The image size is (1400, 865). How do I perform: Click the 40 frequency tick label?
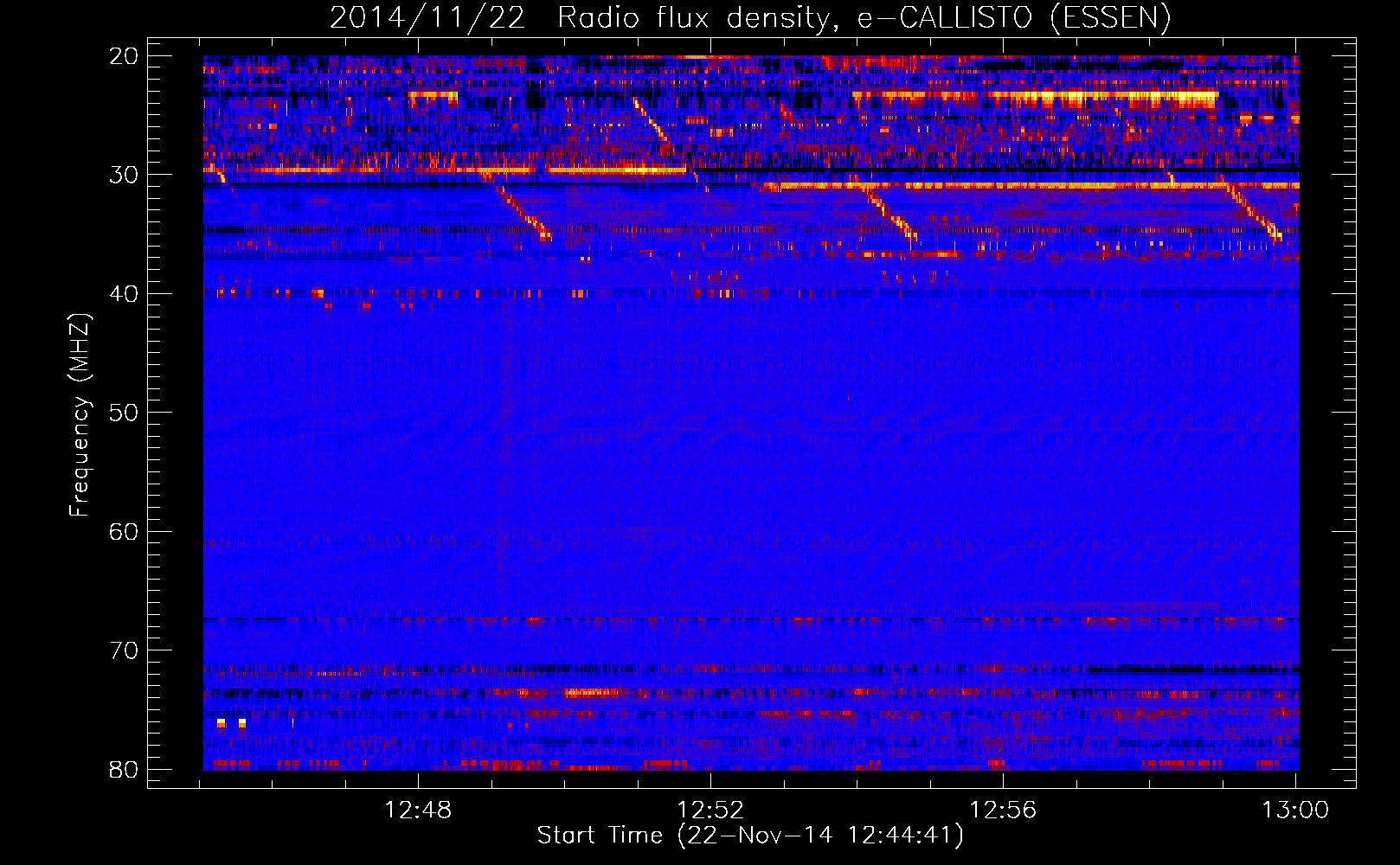(124, 294)
